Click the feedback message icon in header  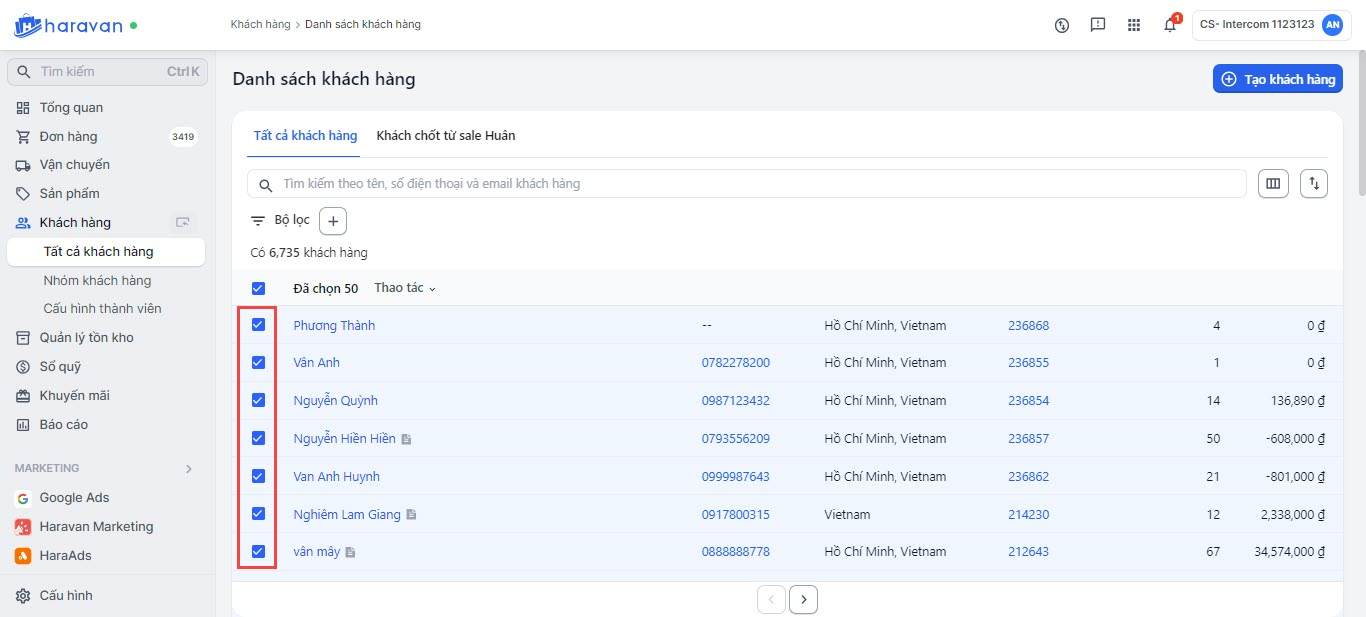1098,25
